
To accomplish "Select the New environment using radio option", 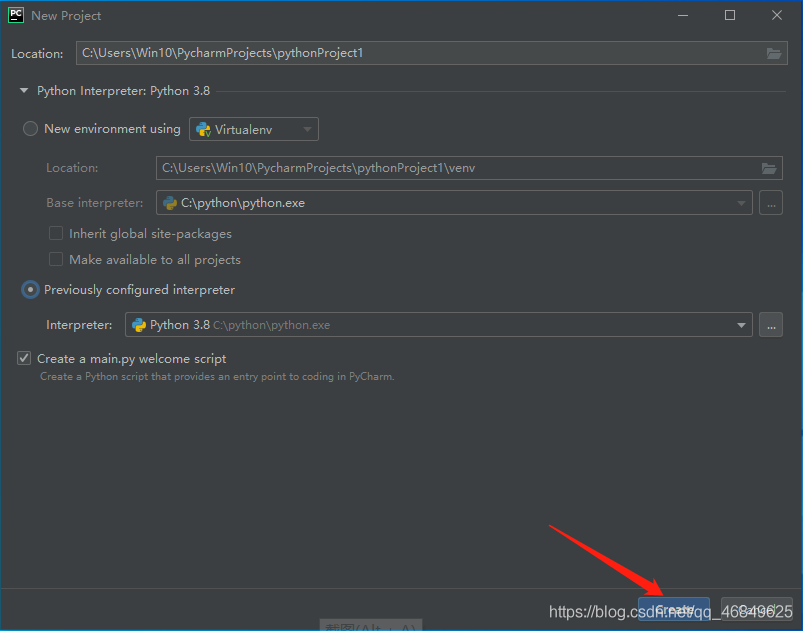I will pyautogui.click(x=30, y=129).
